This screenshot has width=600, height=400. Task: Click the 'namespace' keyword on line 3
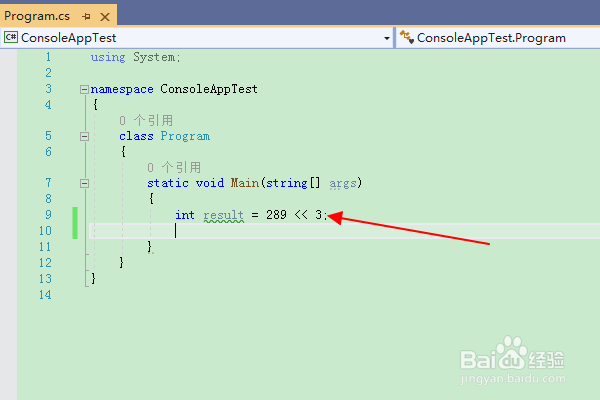coord(122,89)
